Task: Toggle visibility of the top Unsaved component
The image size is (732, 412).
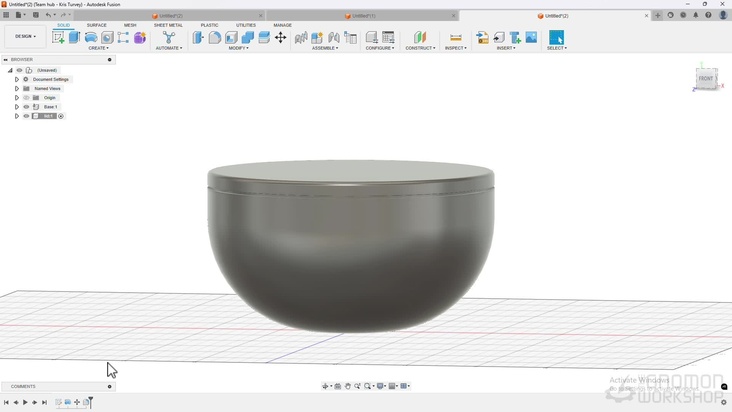Action: pyautogui.click(x=19, y=70)
